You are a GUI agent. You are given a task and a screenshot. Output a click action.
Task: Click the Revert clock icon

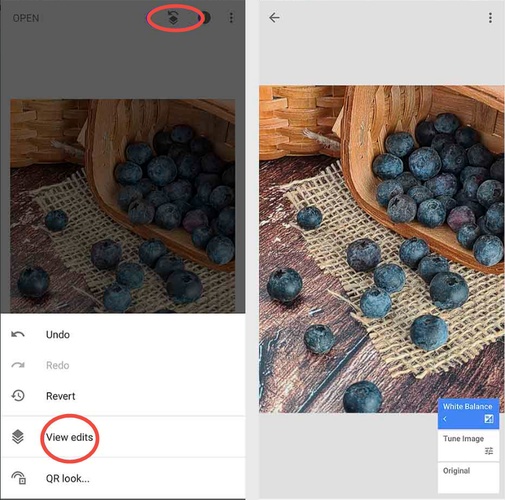click(x=18, y=396)
